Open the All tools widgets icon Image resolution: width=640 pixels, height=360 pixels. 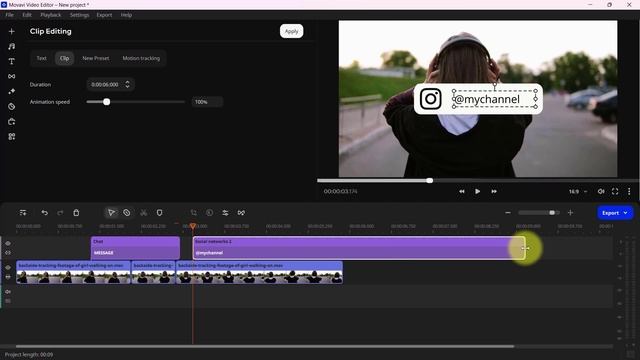pyautogui.click(x=11, y=136)
